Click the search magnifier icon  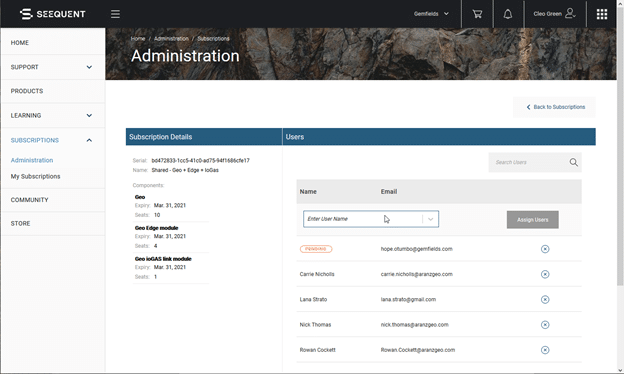pos(573,162)
